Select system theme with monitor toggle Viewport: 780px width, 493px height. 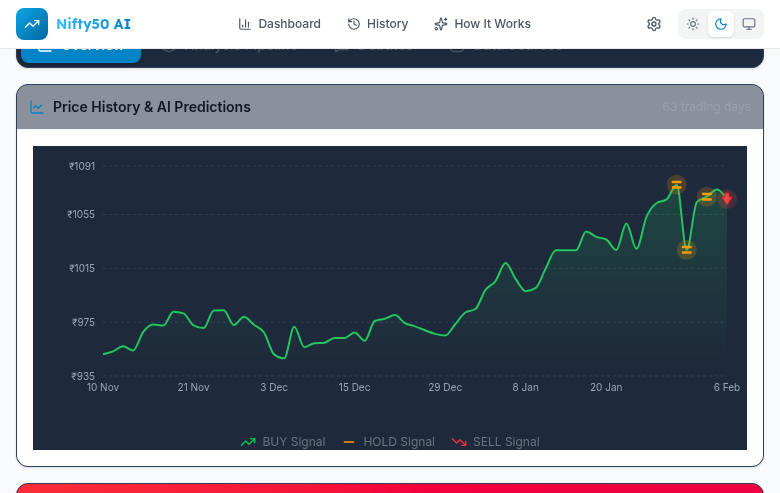[748, 24]
